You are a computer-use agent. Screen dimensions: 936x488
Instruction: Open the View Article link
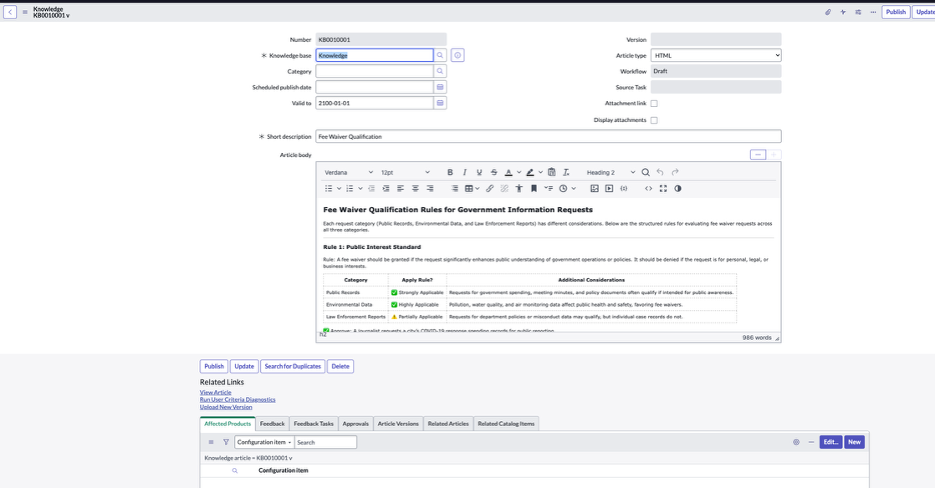click(x=215, y=393)
